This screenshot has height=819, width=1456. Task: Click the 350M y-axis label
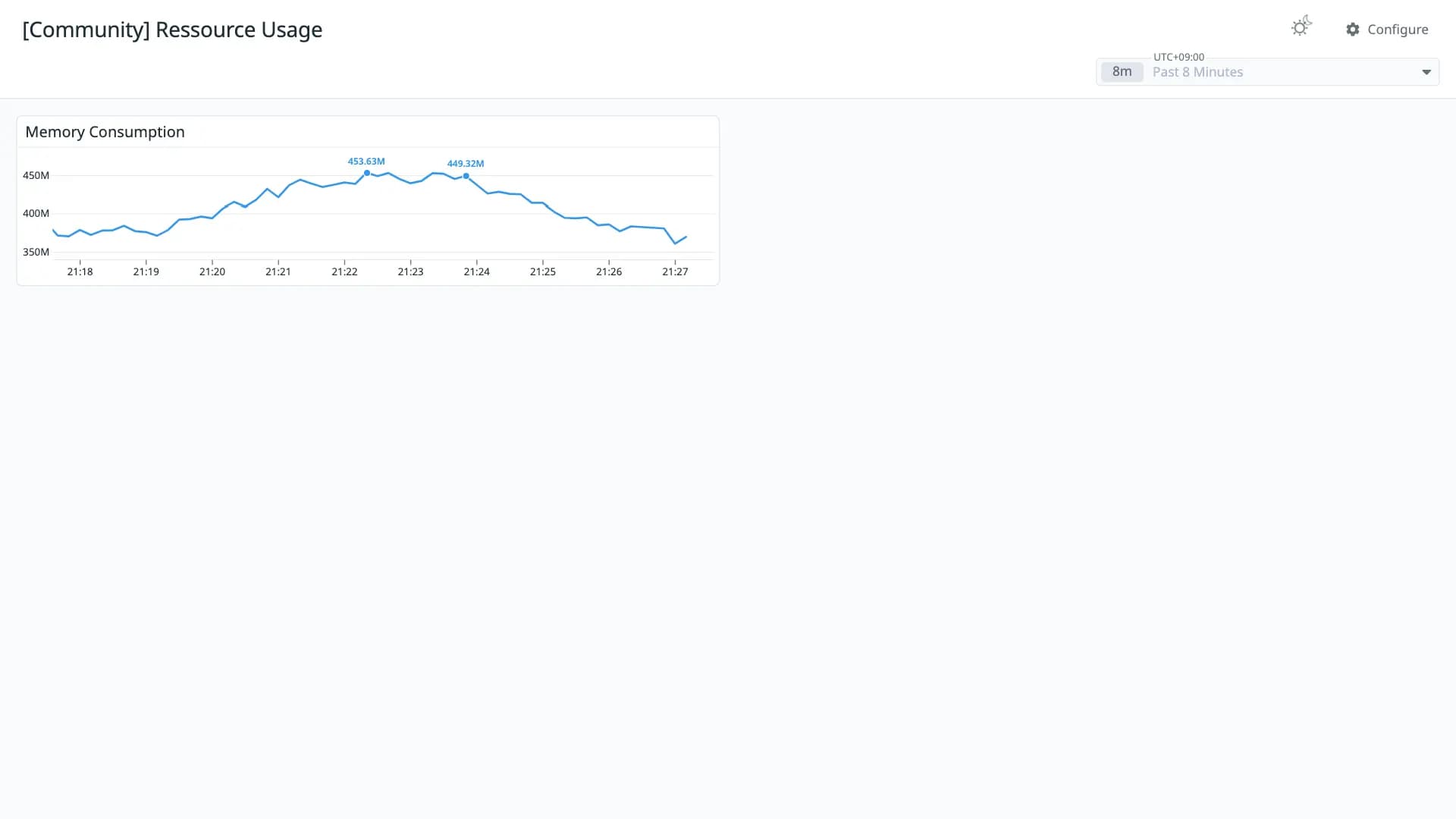click(x=36, y=252)
